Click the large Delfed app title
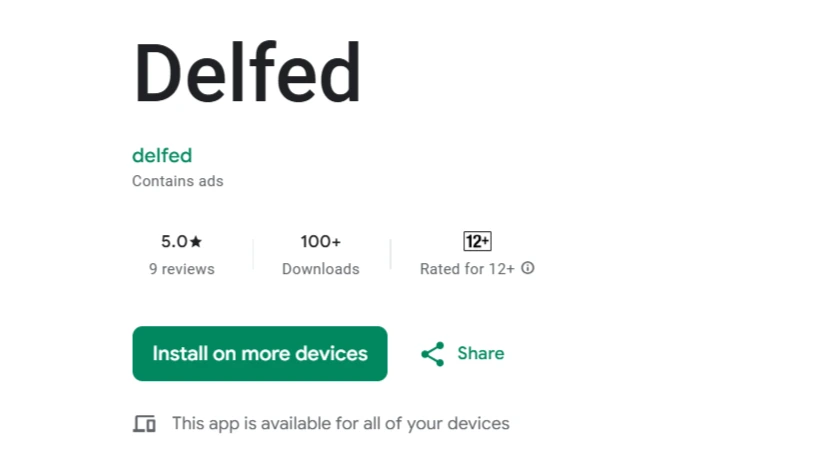This screenshot has width=826, height=465. pos(247,74)
